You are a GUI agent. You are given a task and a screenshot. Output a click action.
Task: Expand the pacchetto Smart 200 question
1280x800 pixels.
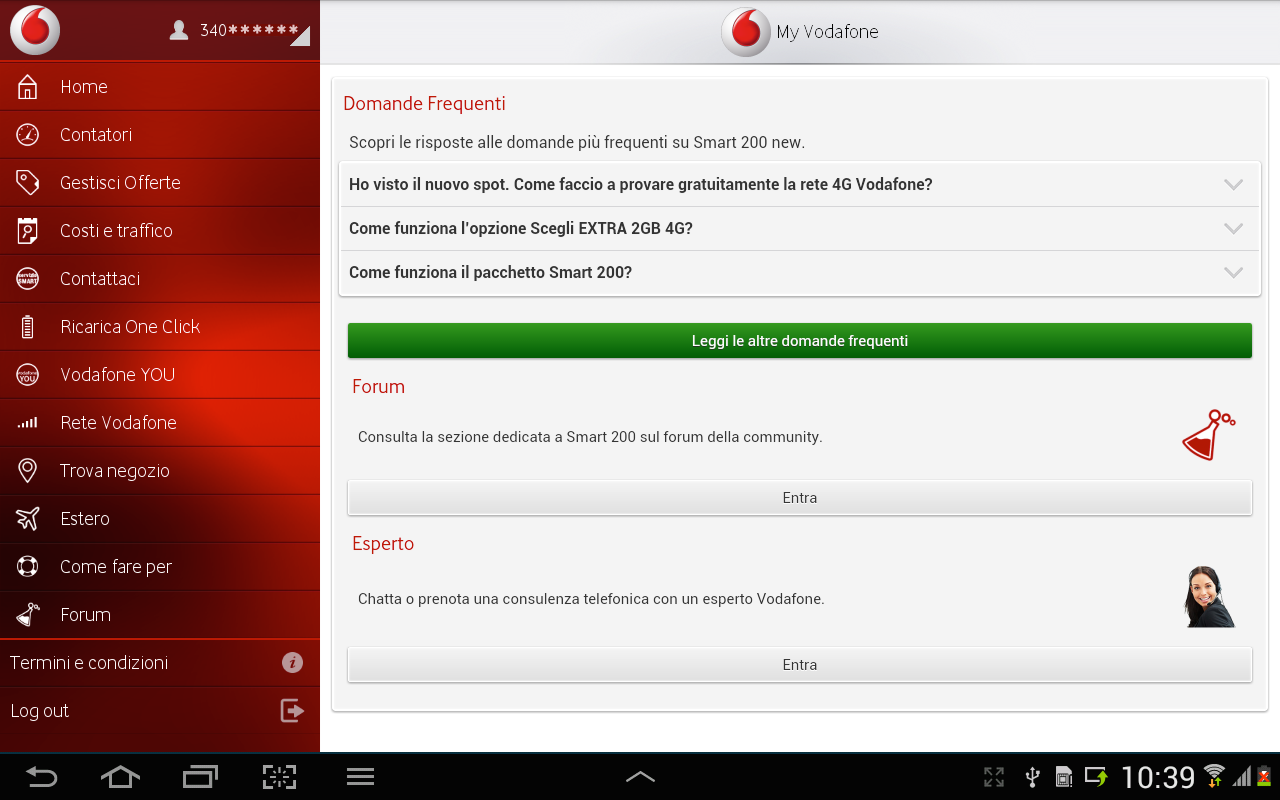coord(800,273)
